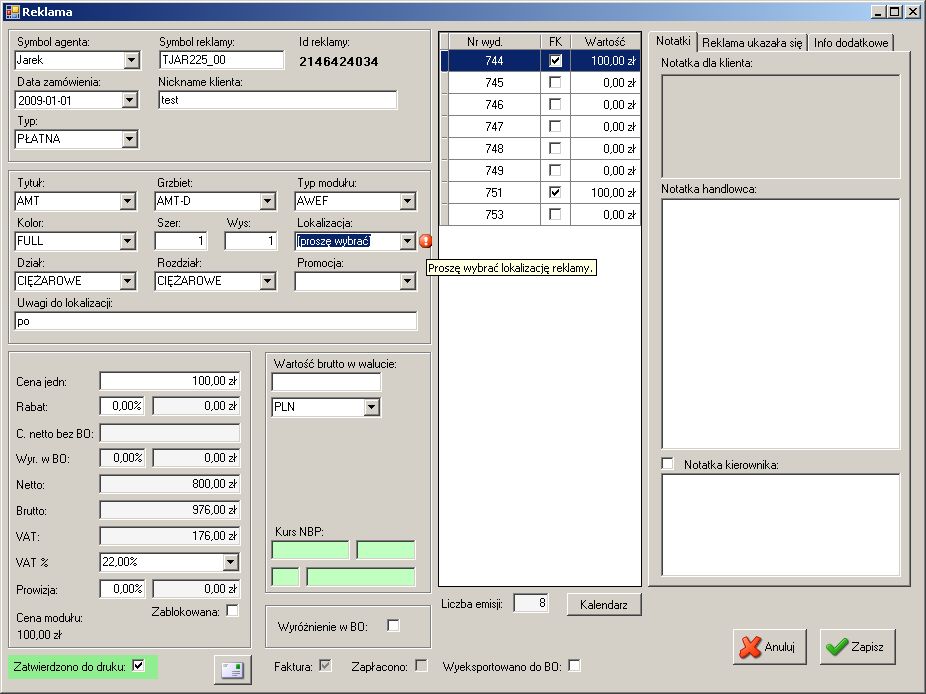Switch to the Reklama ukazała się tab

pos(752,42)
